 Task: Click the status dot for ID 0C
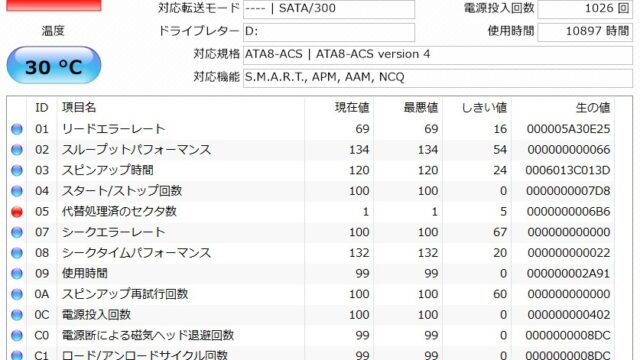(17, 315)
